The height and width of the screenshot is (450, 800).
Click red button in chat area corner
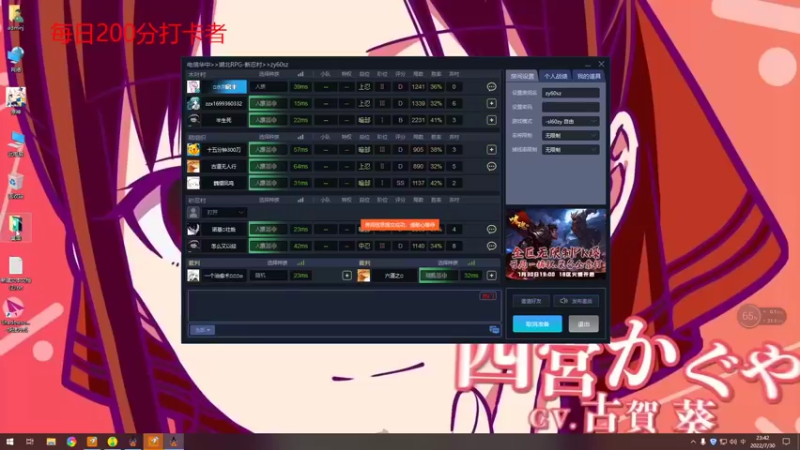pyautogui.click(x=488, y=296)
